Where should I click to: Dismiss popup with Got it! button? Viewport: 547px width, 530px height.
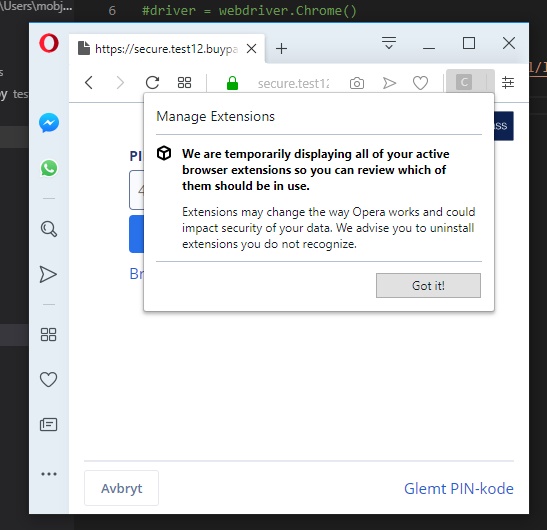(428, 285)
